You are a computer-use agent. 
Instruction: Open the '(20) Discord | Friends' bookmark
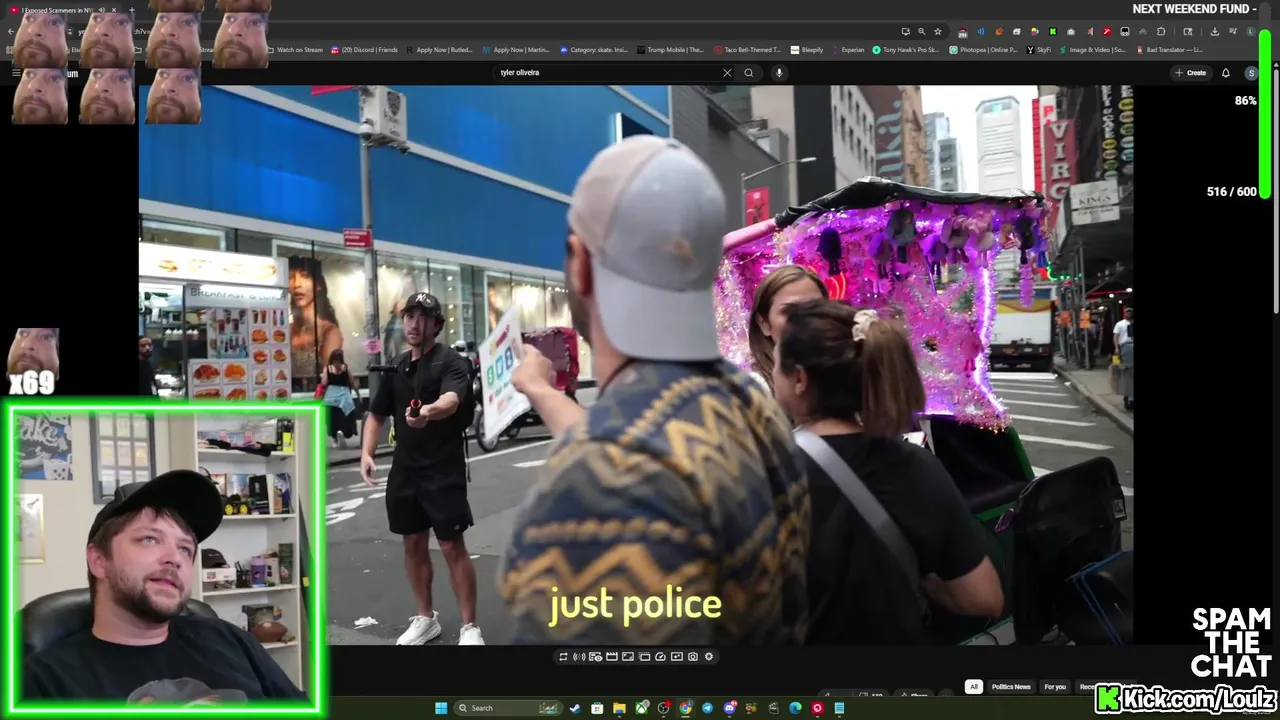(x=364, y=49)
